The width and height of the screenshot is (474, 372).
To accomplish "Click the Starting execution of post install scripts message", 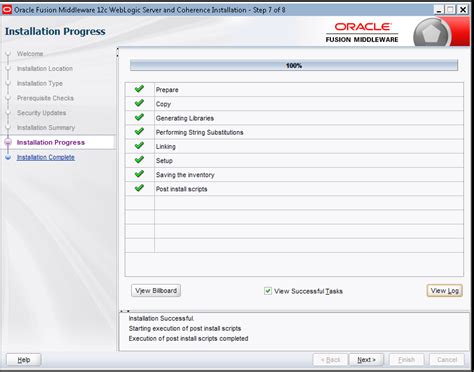I will (185, 328).
